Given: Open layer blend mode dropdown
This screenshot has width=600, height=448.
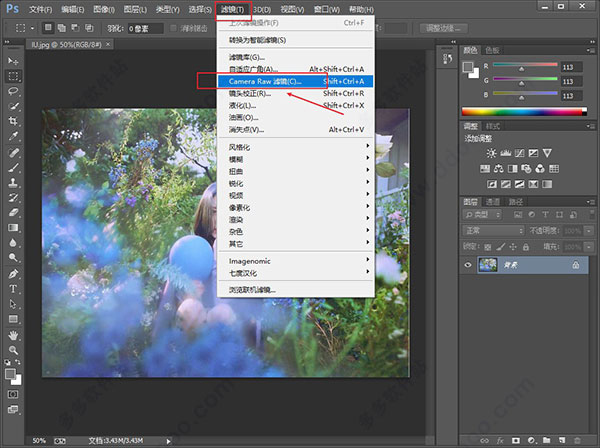Looking at the screenshot, I should pyautogui.click(x=493, y=231).
